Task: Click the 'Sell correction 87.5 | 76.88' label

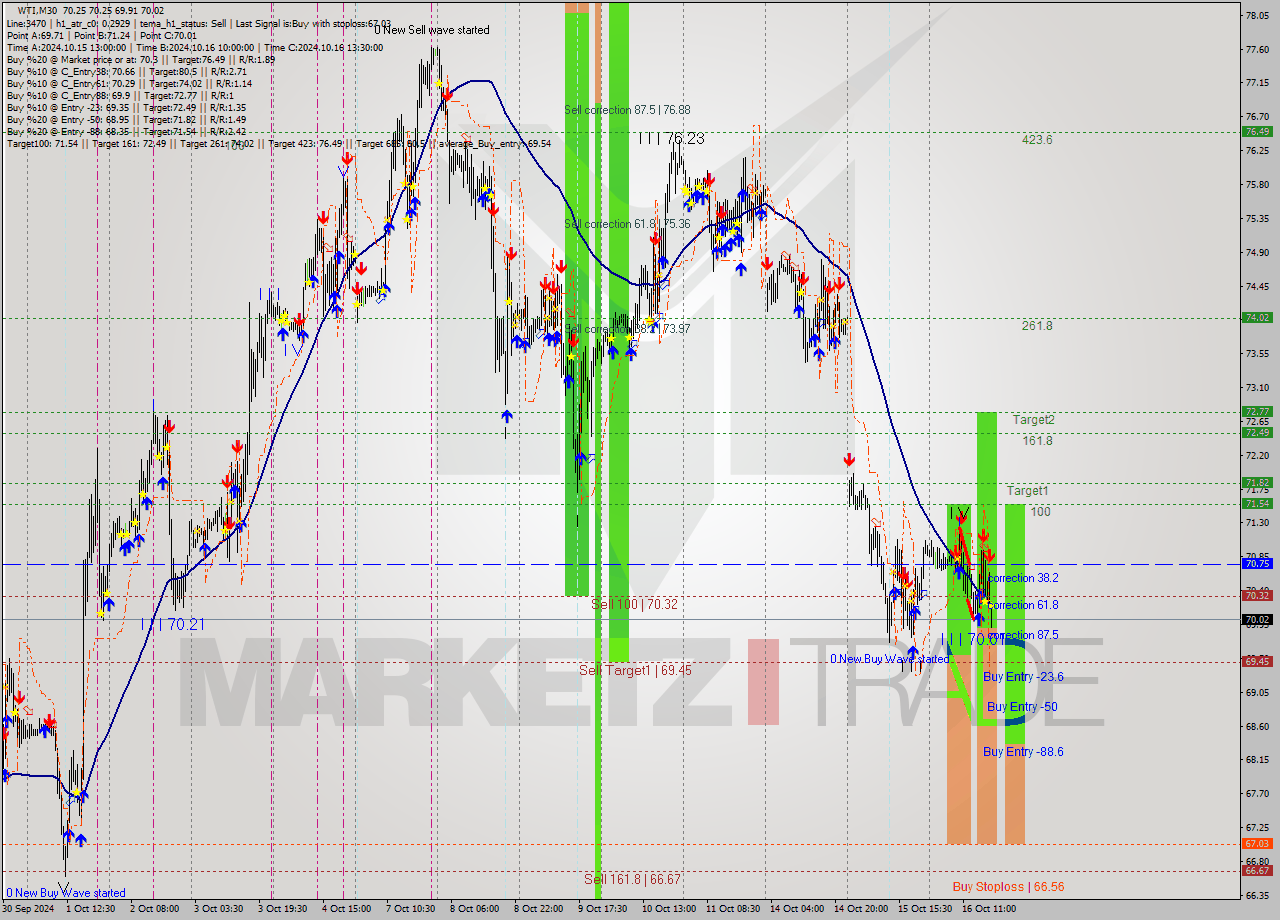Action: click(627, 110)
